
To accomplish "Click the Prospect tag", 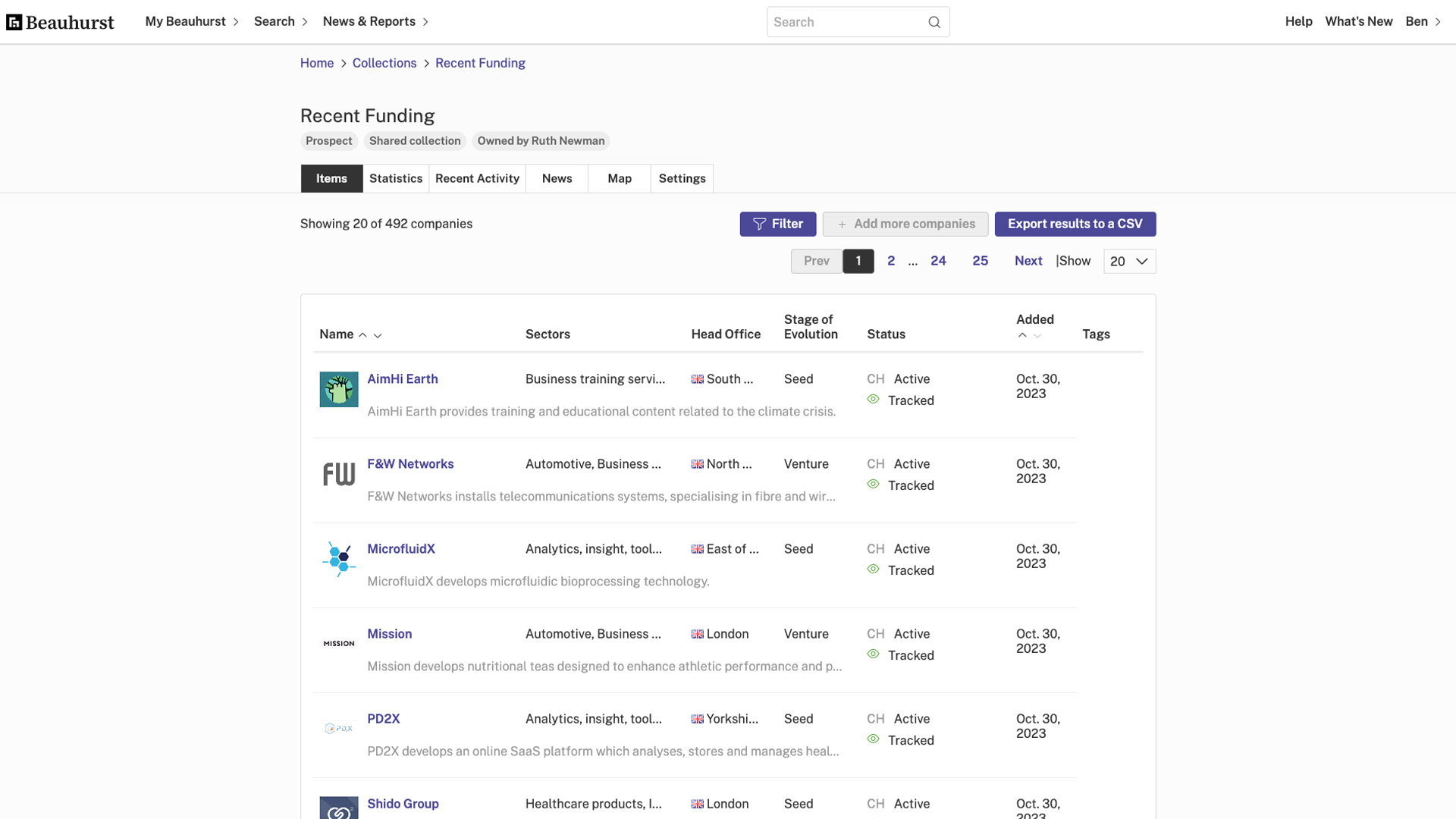I will (329, 141).
